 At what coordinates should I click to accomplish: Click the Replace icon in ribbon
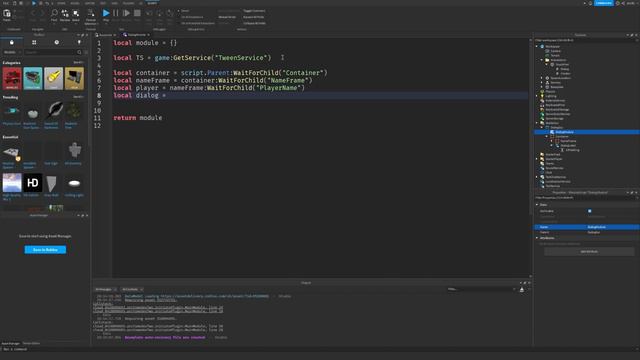(65, 13)
